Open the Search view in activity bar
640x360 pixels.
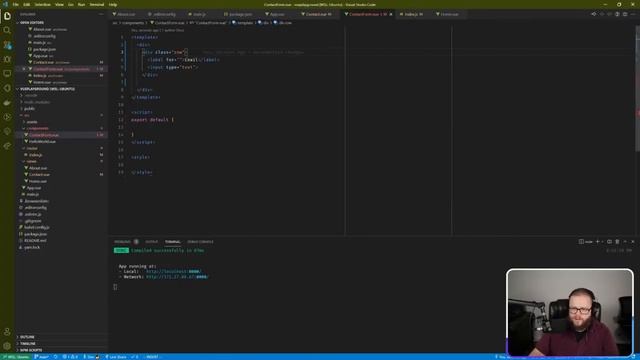point(7,30)
